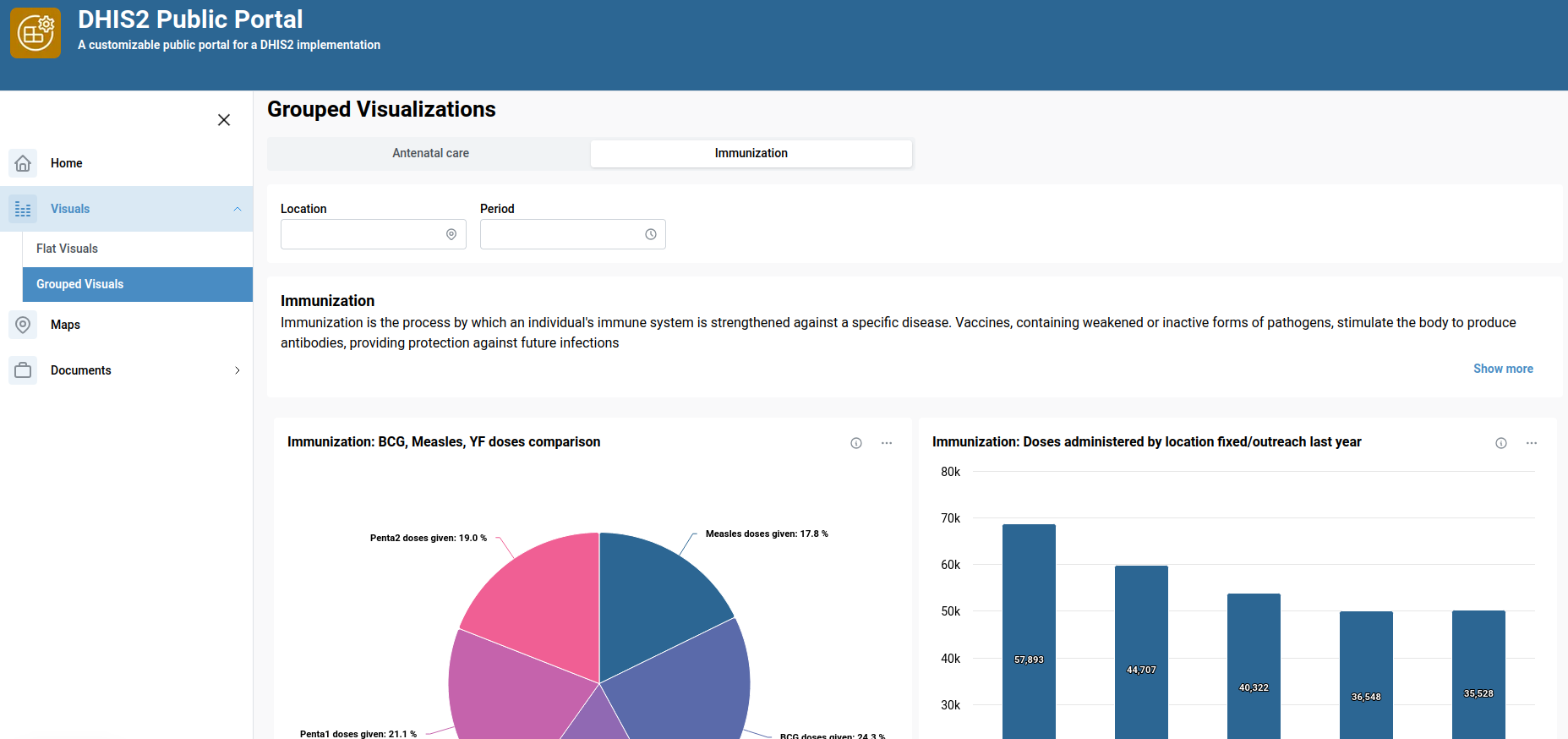The height and width of the screenshot is (739, 1568).
Task: Click the BCG, Measles, YF doses comparison title
Action: pyautogui.click(x=444, y=442)
